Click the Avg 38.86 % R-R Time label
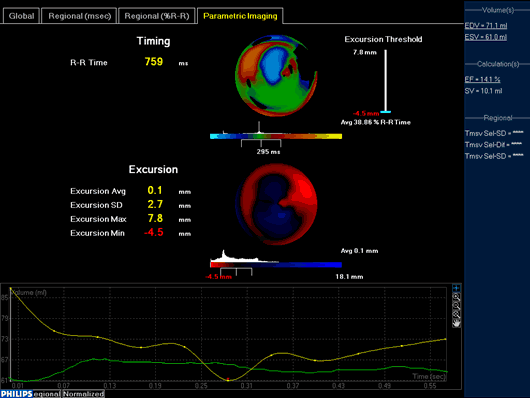531x399 pixels. 376,122
